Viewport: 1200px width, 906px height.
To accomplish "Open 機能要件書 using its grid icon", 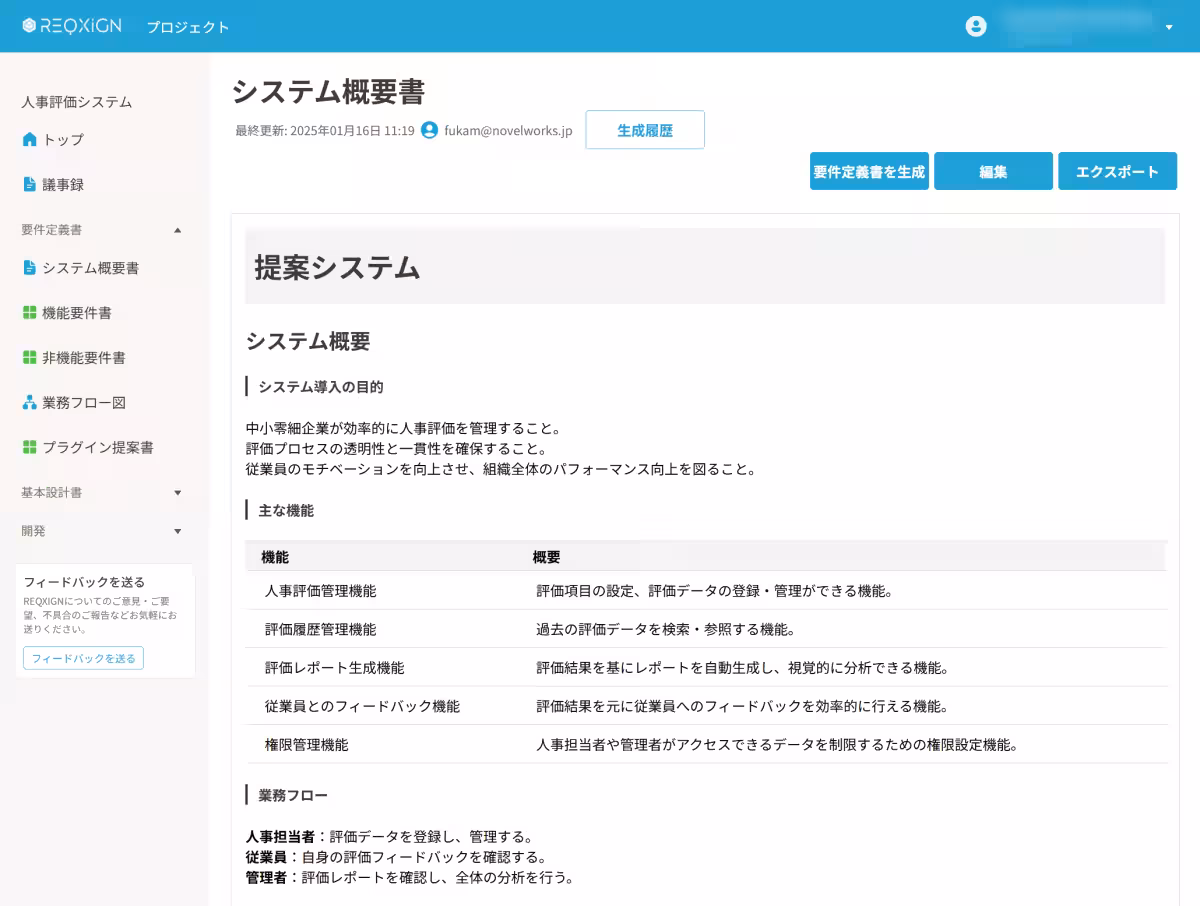I will (x=30, y=312).
